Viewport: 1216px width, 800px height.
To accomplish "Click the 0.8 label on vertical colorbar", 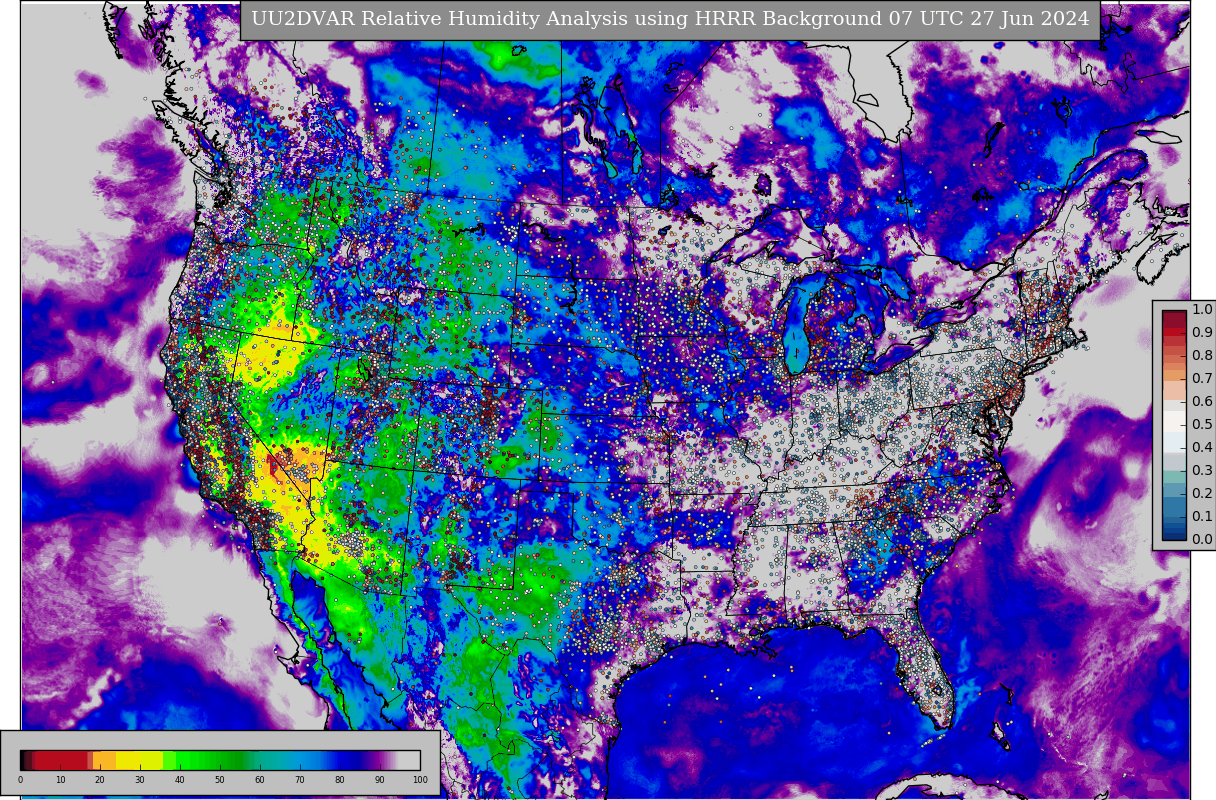I will [1202, 355].
